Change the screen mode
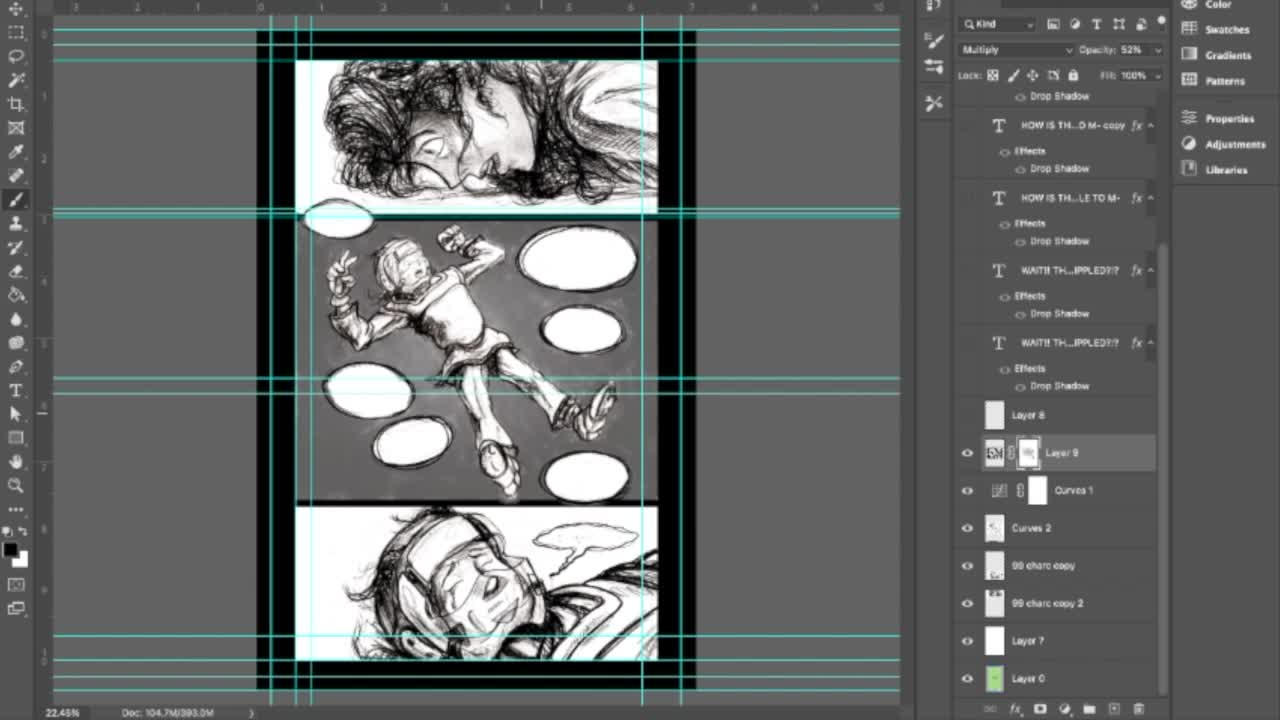Viewport: 1280px width, 720px height. 16,607
